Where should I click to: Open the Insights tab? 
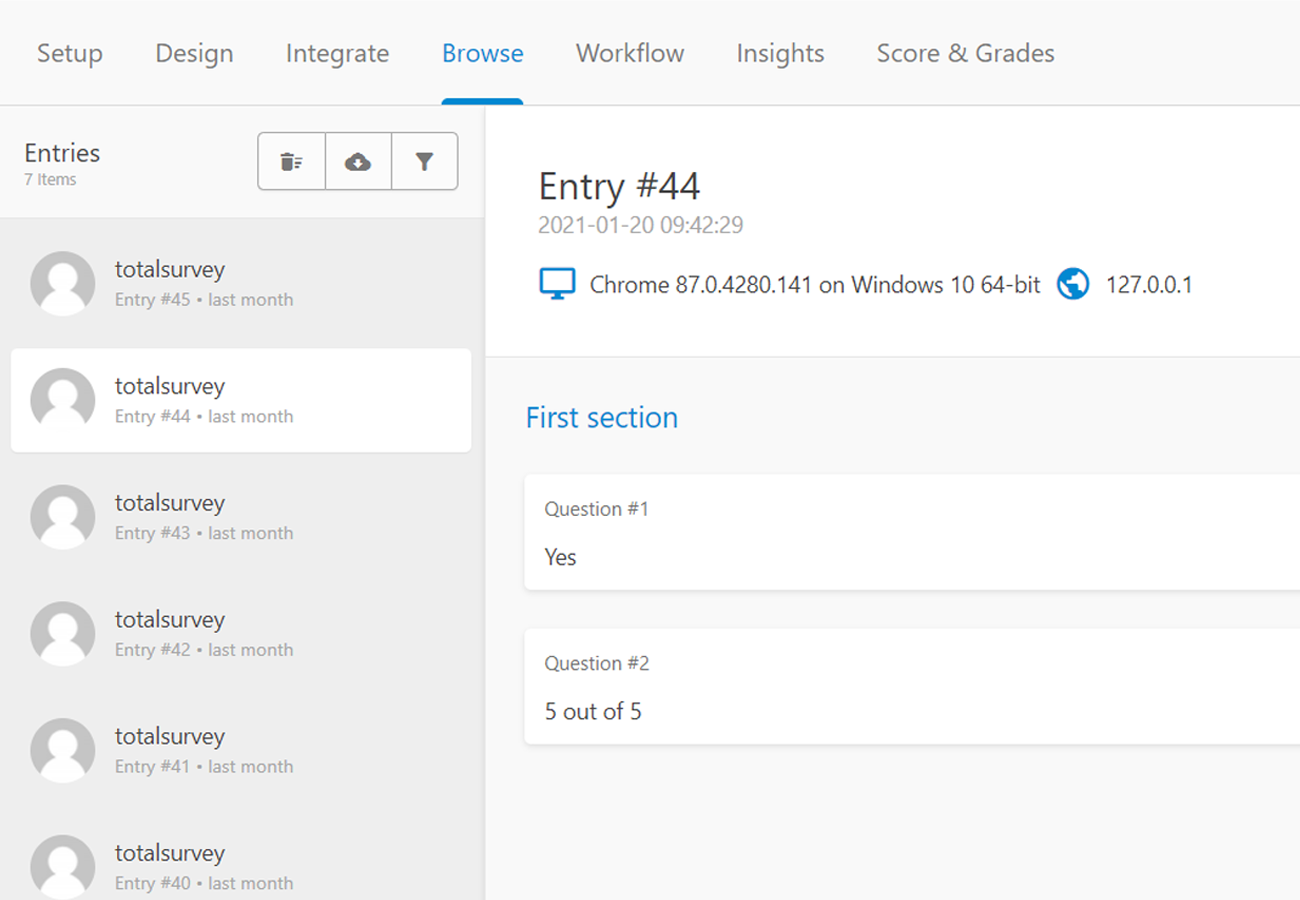[x=780, y=53]
